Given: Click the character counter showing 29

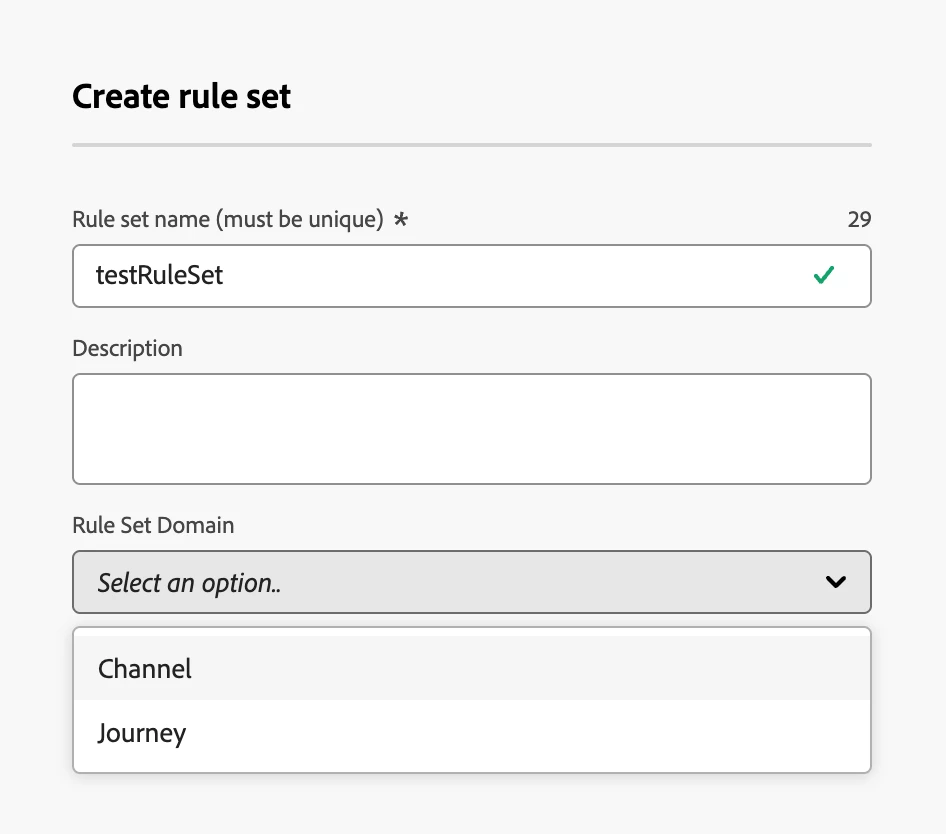Looking at the screenshot, I should [859, 220].
